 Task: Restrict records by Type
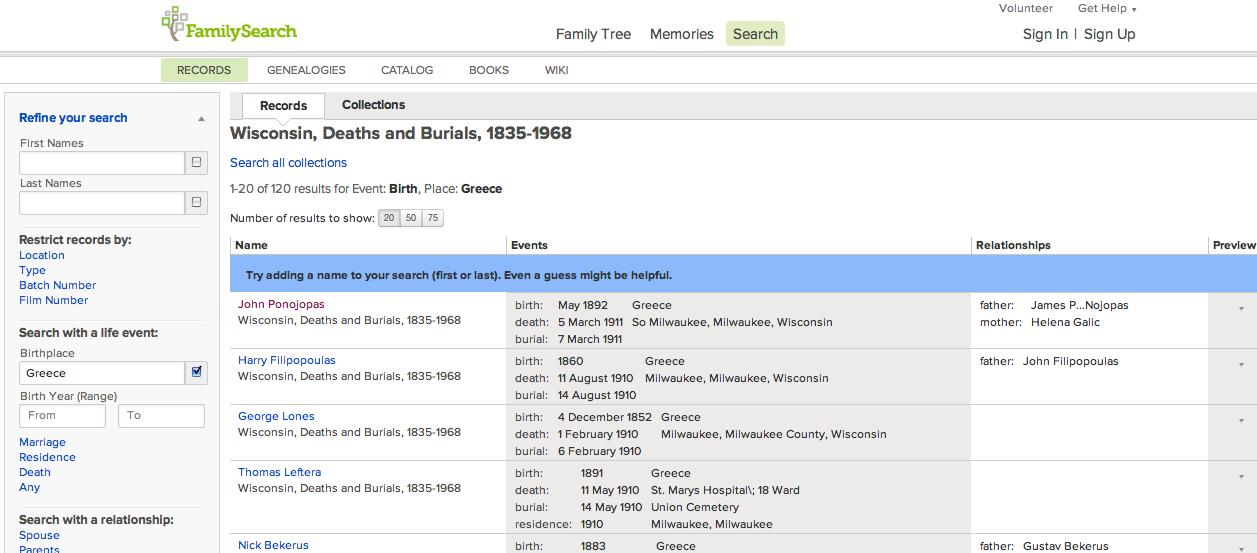point(32,270)
